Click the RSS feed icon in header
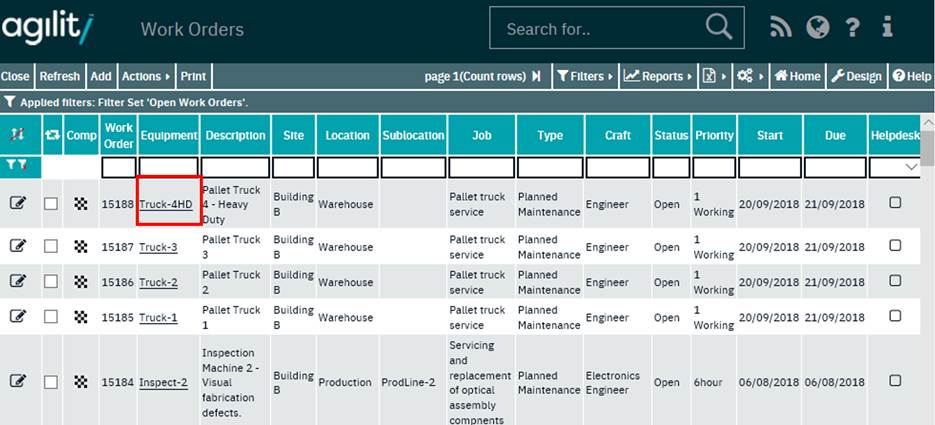The width and height of the screenshot is (935, 425). tap(781, 28)
